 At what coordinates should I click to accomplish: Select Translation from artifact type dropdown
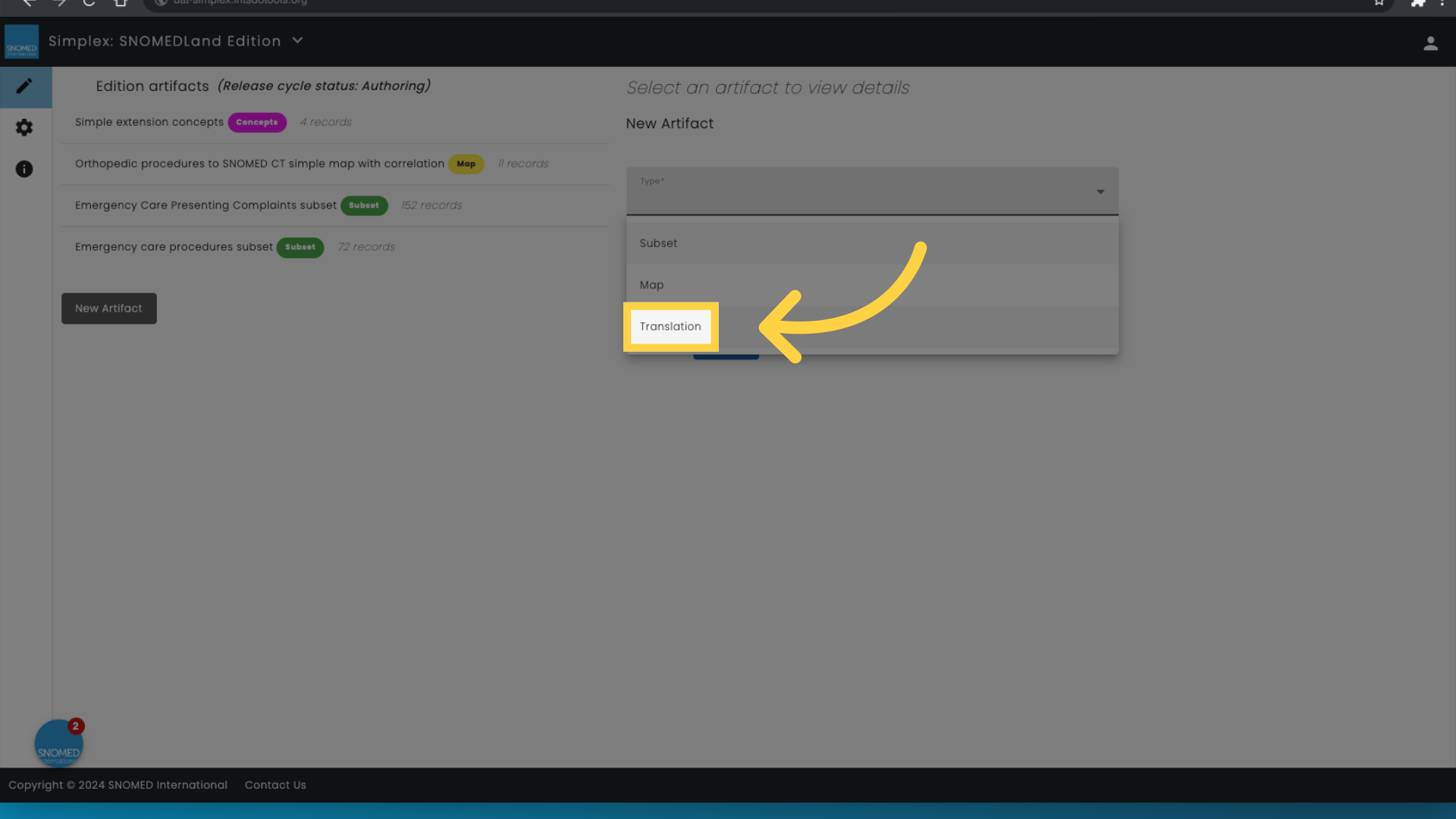(670, 326)
